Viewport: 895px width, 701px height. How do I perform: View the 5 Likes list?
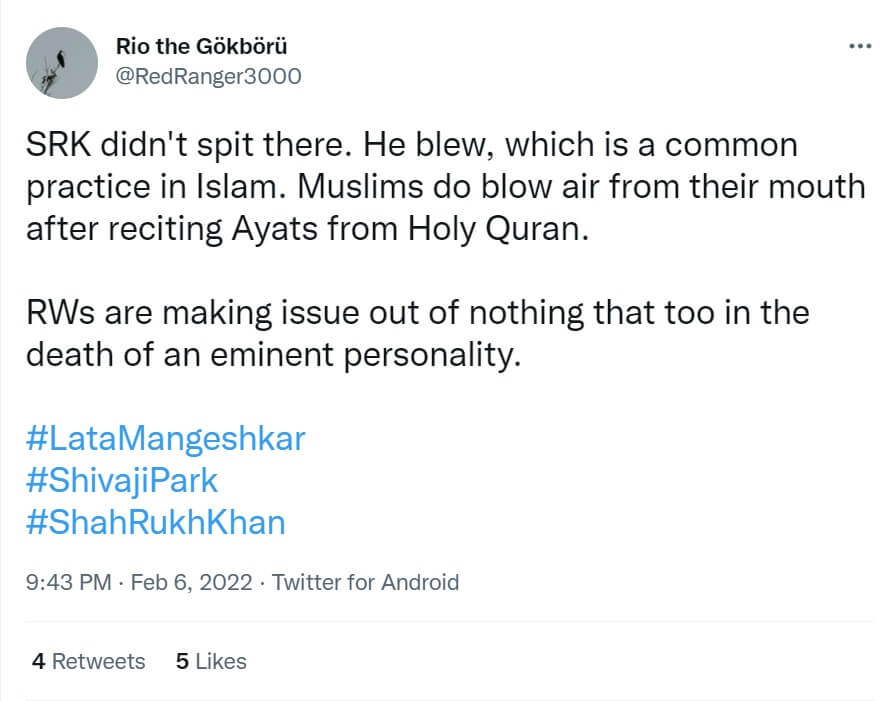[210, 661]
